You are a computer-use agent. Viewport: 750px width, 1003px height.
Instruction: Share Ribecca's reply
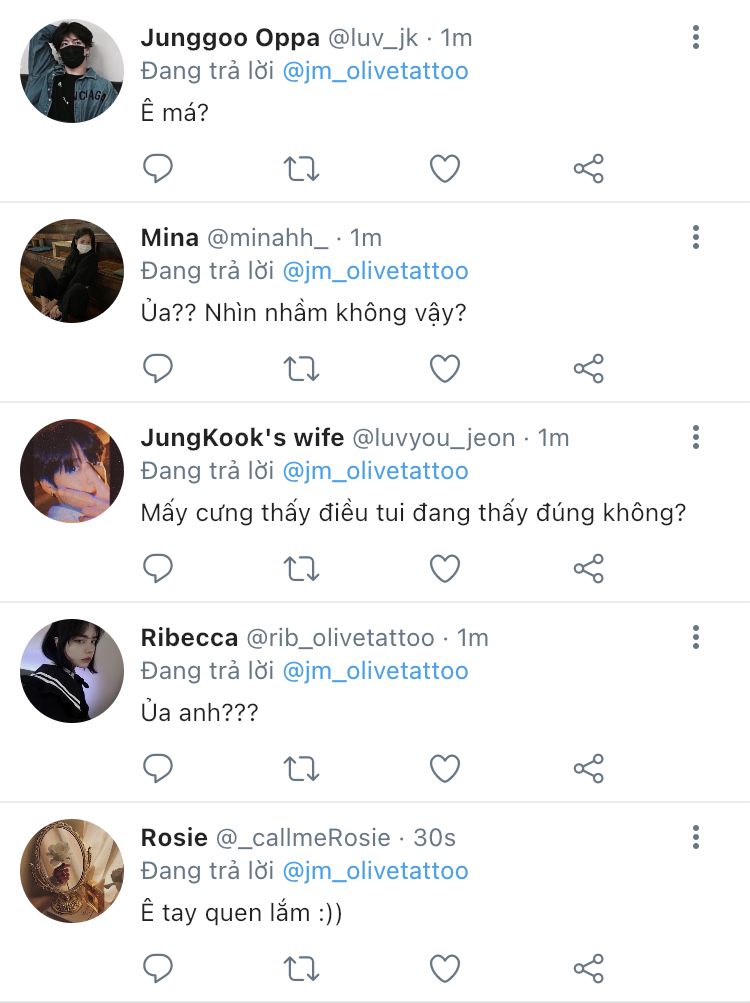589,769
